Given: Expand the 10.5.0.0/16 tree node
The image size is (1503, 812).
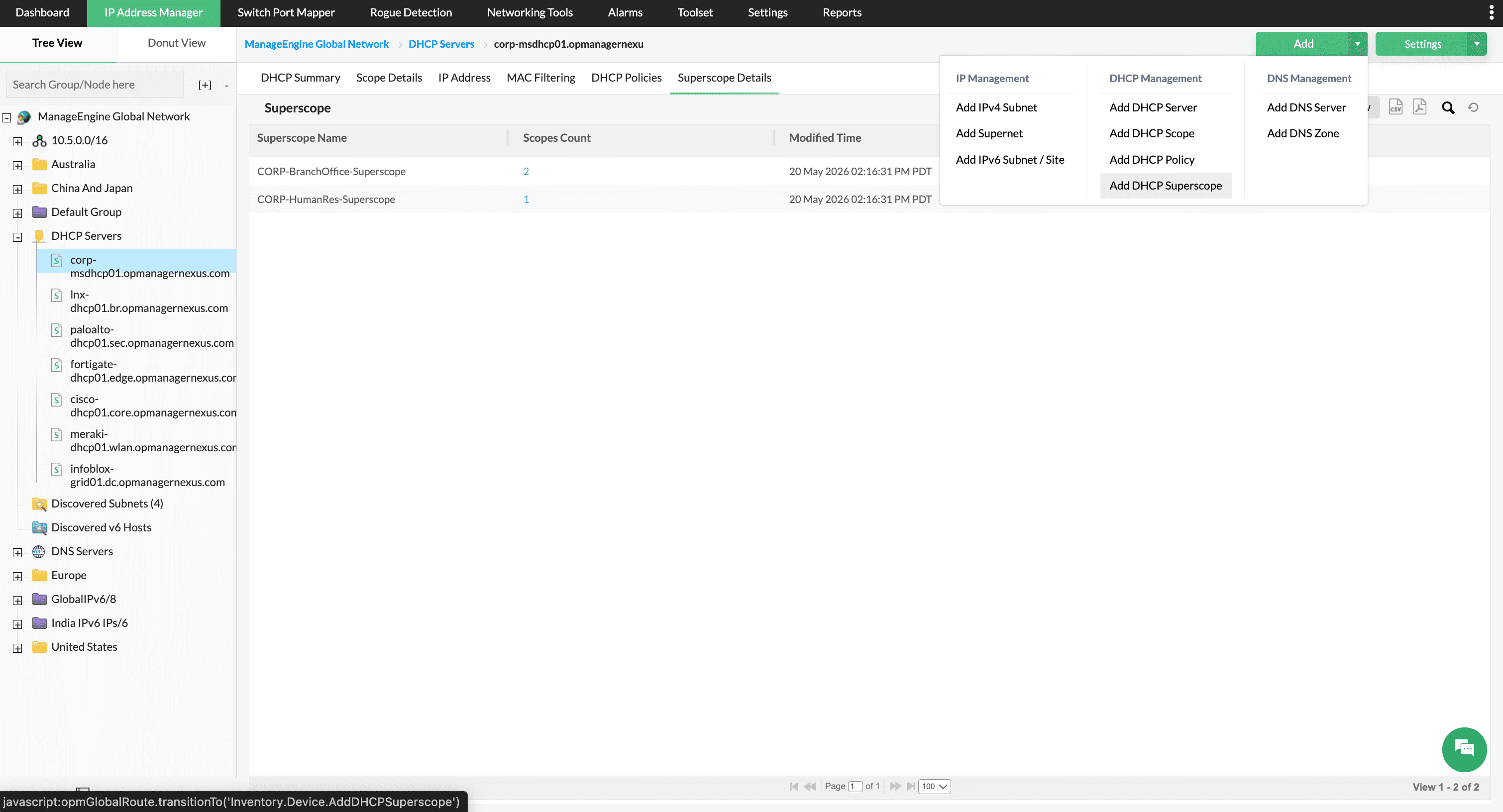Looking at the screenshot, I should 17,142.
